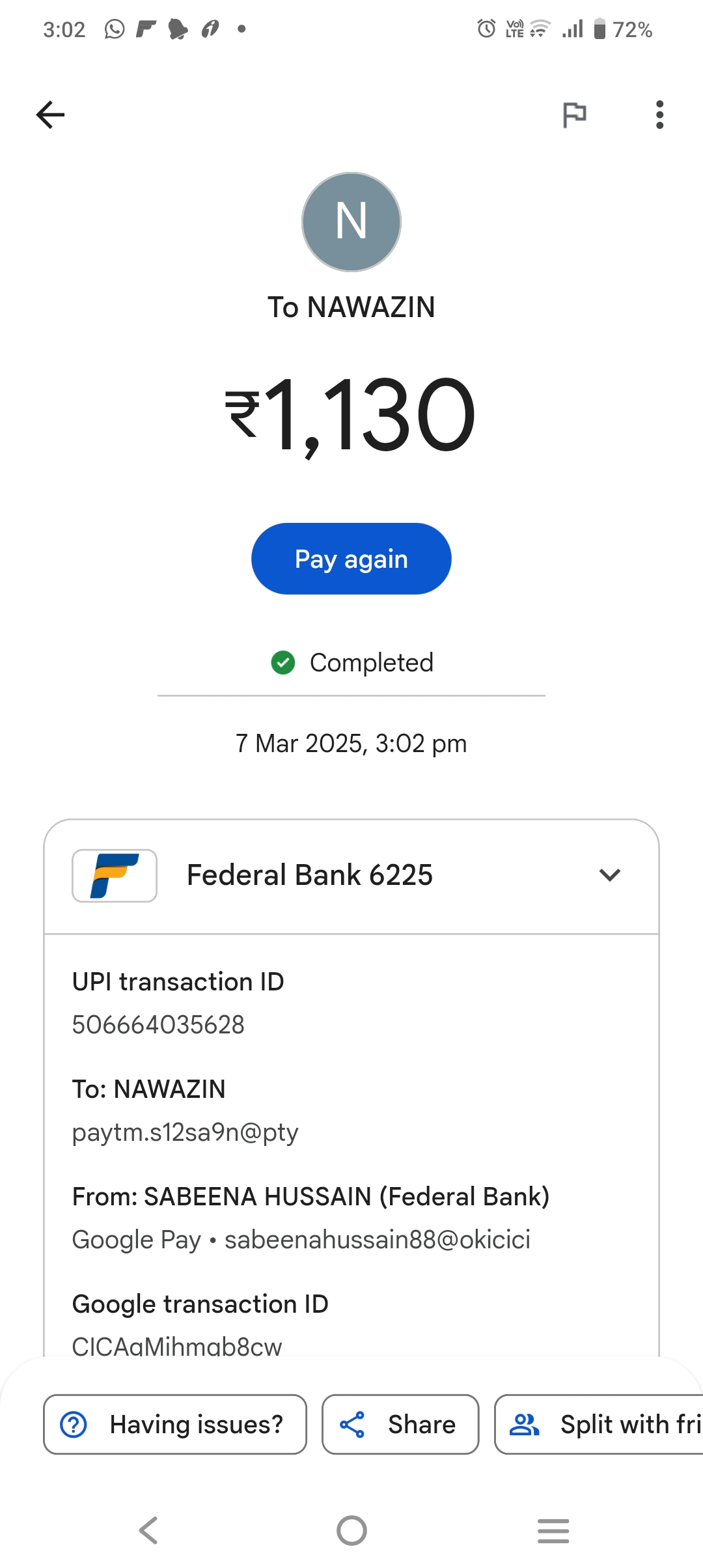Tap the question mark help icon
Screen dimensions: 703x1568
pos(74,1424)
